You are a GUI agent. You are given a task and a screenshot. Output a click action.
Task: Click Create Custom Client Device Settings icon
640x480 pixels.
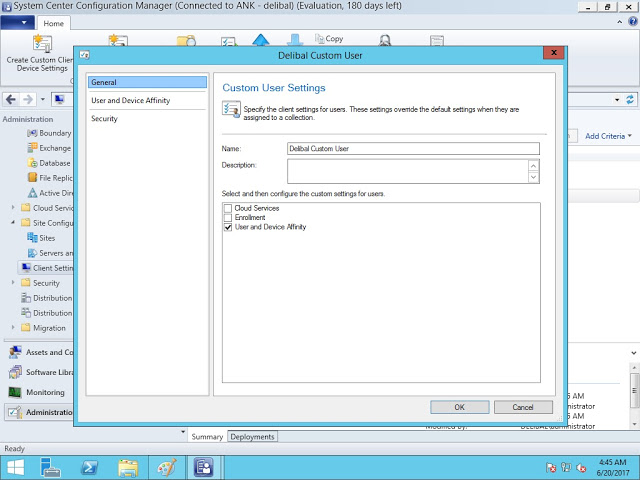click(42, 44)
